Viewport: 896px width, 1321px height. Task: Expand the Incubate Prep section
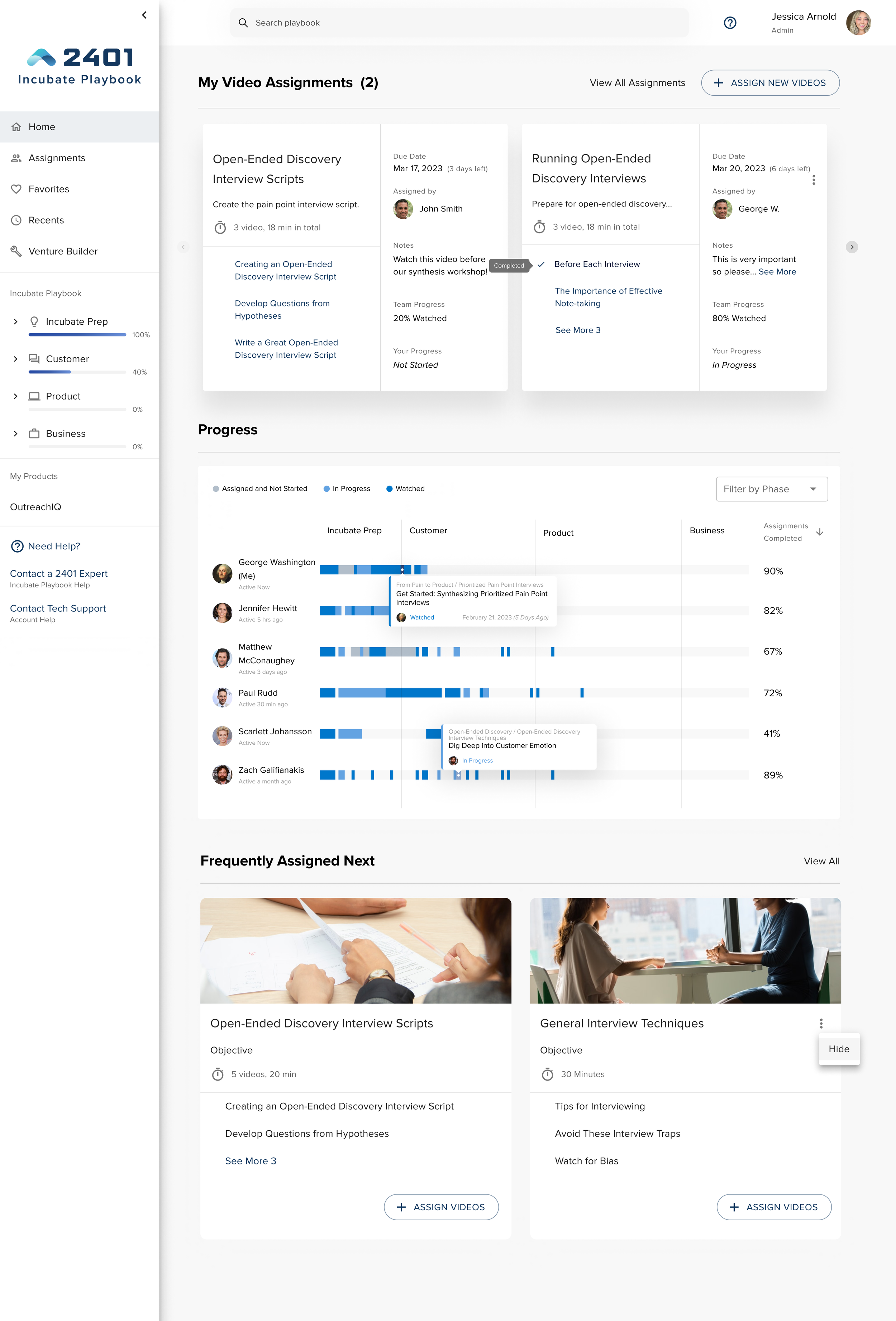[x=15, y=322]
